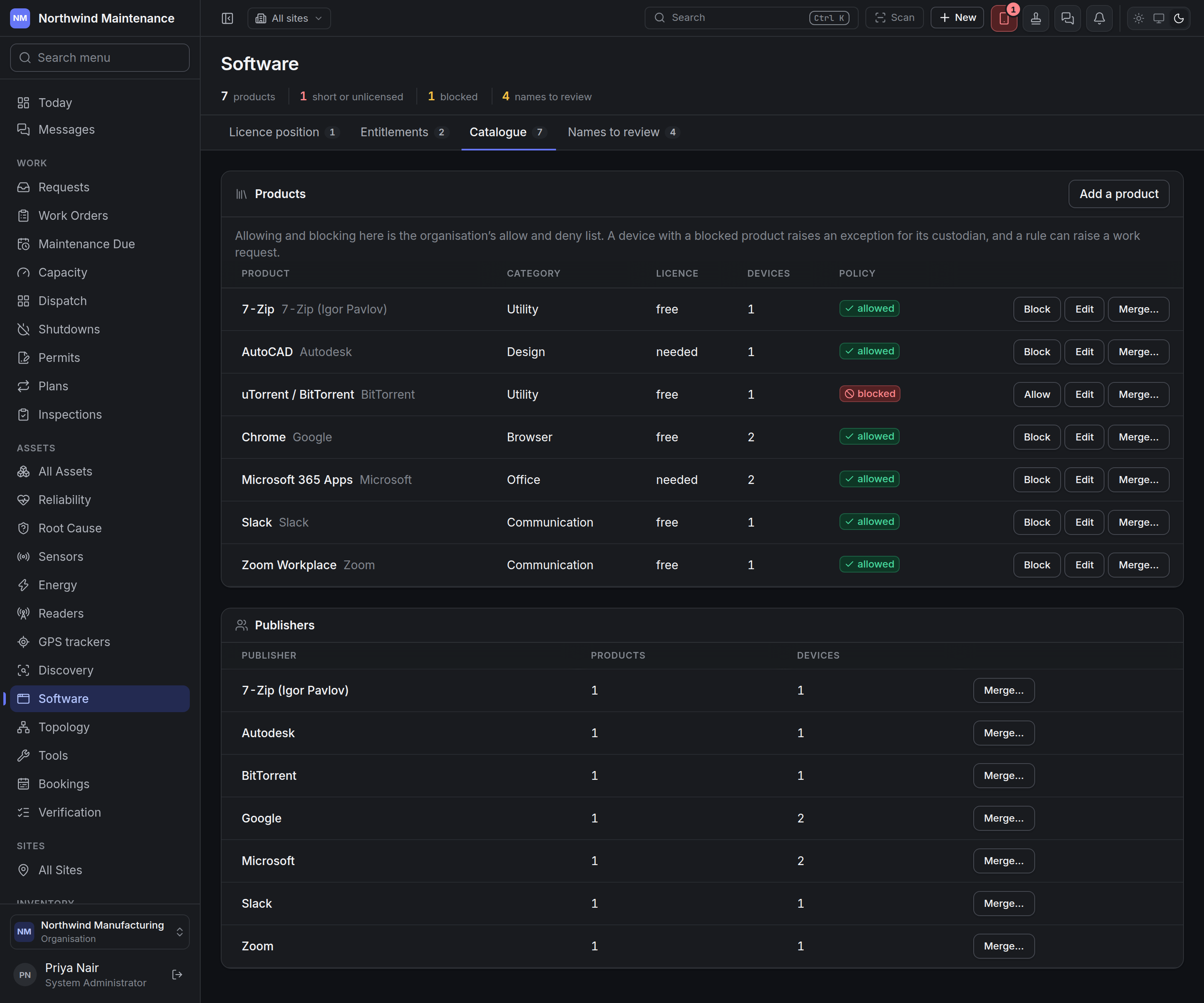Select the Catalogue tab
This screenshot has height=1003, width=1204.
tap(508, 132)
